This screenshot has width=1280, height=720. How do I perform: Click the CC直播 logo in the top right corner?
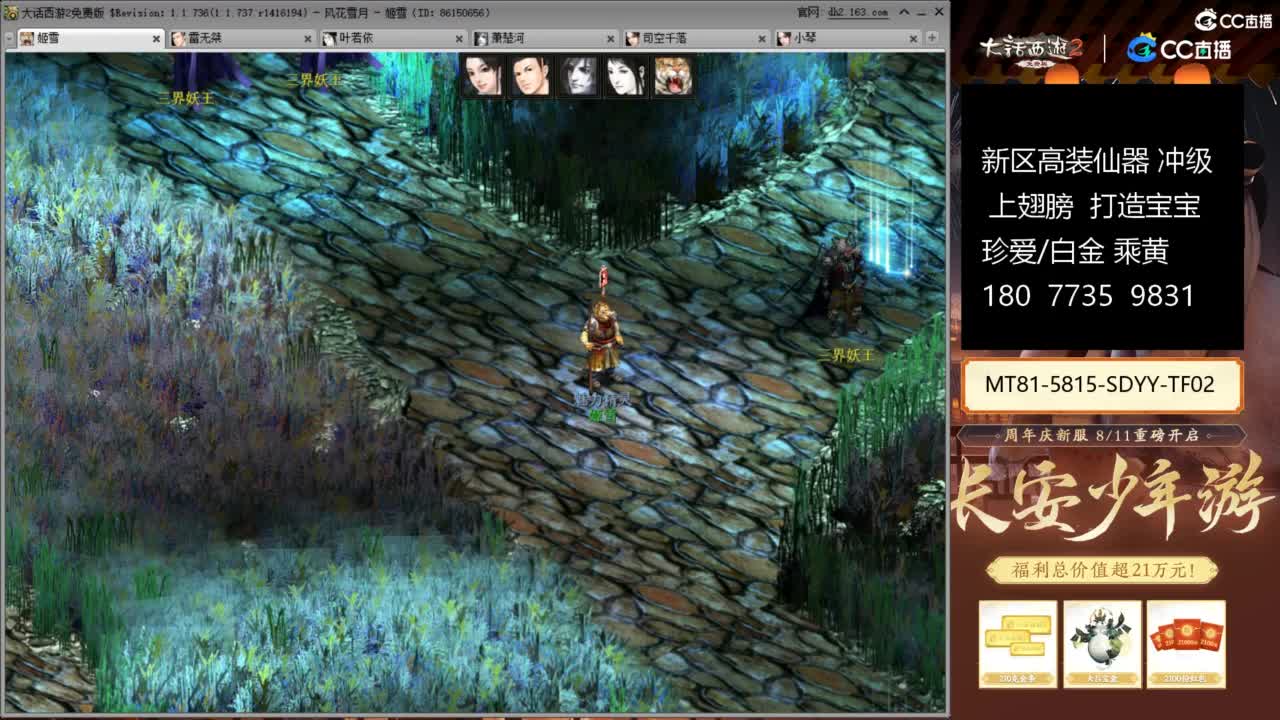point(1233,20)
